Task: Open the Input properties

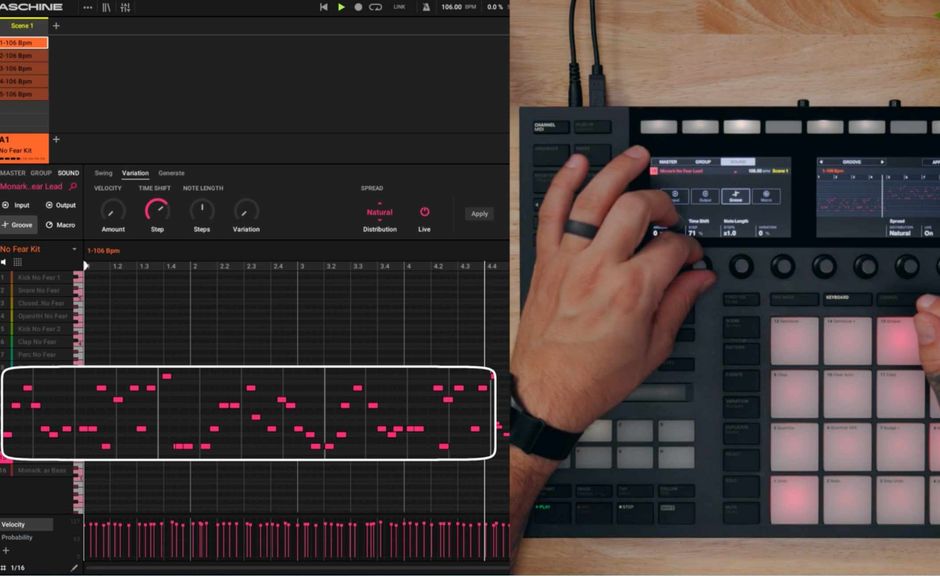Action: 16,205
